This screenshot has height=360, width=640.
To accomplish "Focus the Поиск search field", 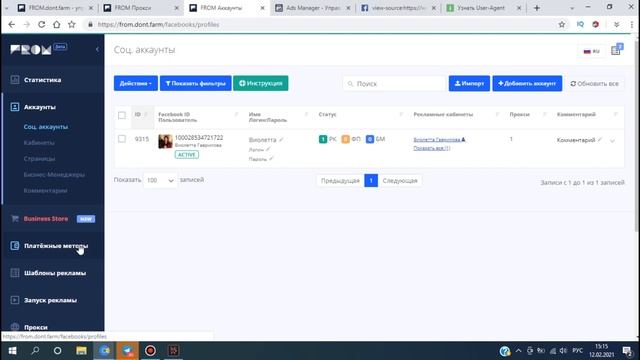I will [x=394, y=84].
